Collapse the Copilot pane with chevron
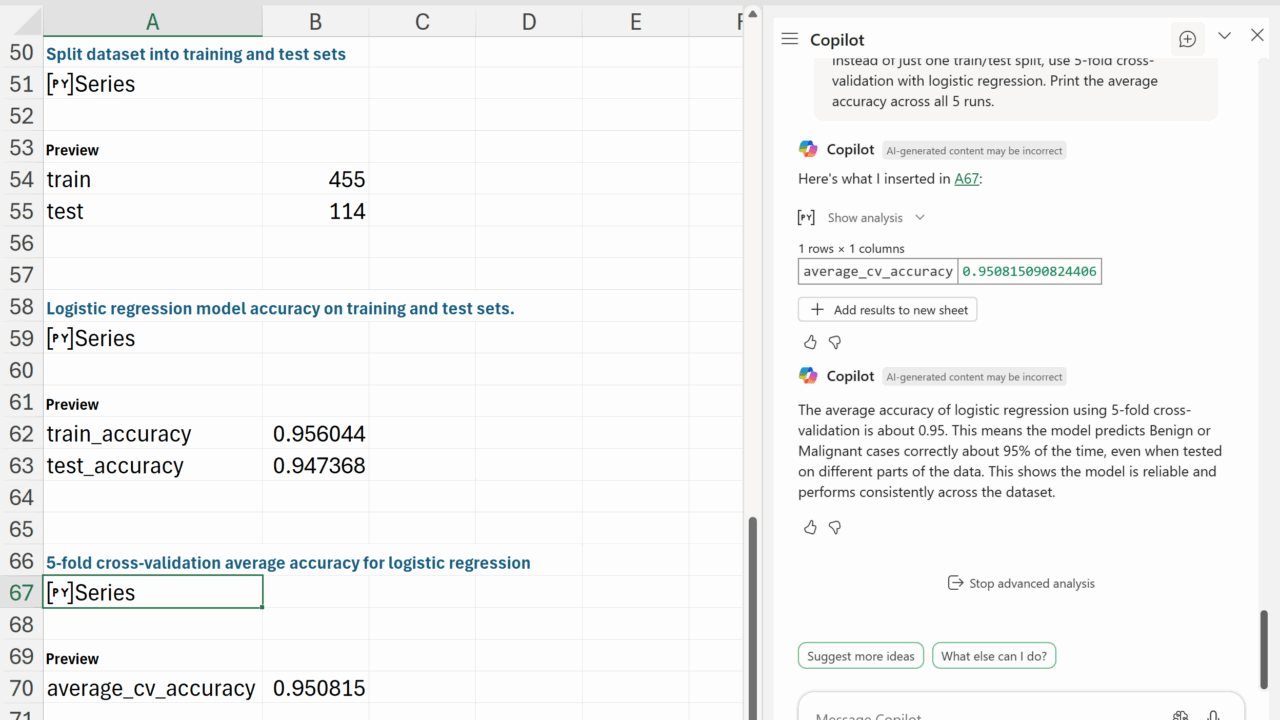The image size is (1280, 720). click(1224, 36)
